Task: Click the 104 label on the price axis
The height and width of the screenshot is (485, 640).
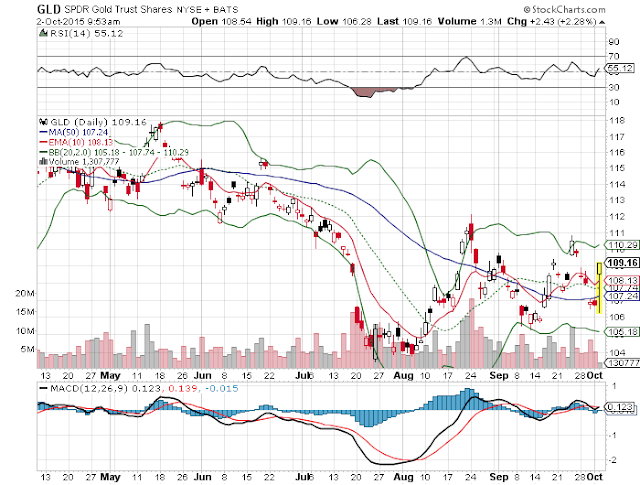Action: coord(616,352)
